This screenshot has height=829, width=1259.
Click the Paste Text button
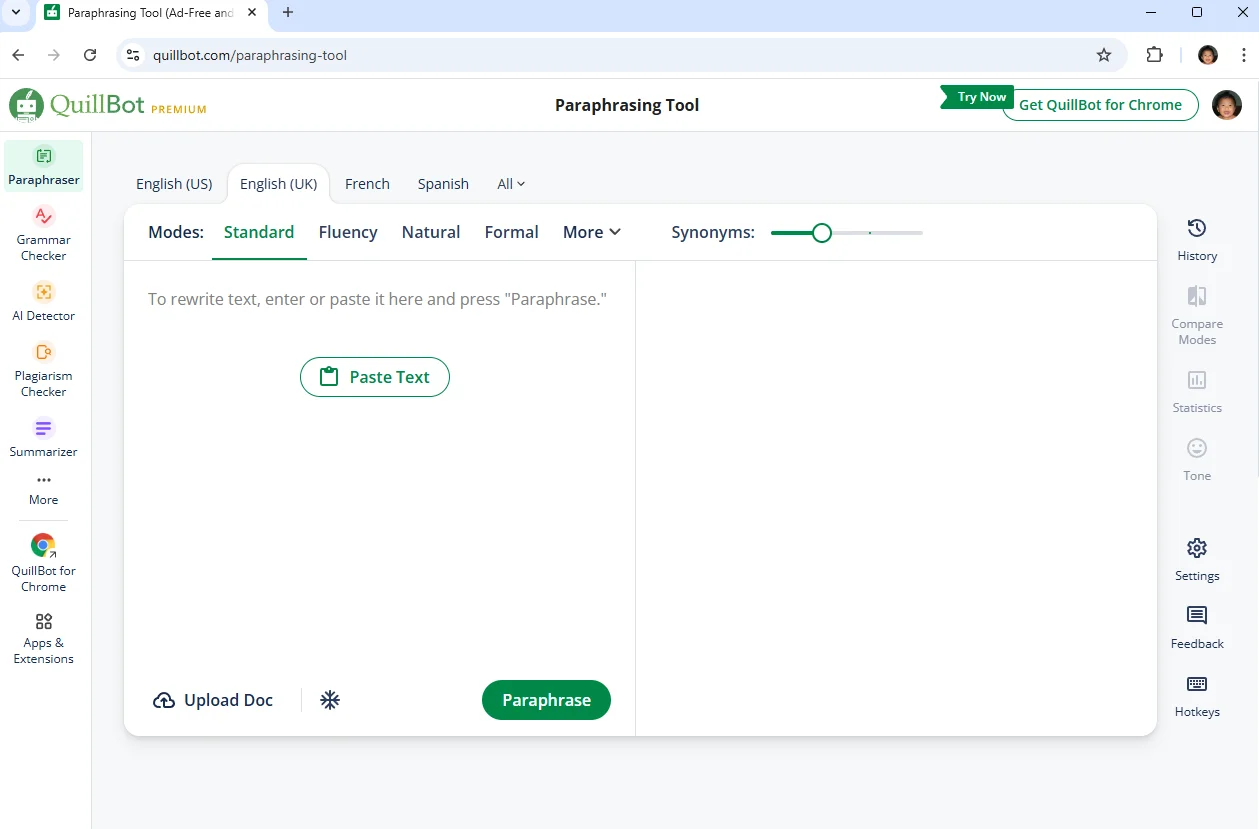(x=375, y=377)
